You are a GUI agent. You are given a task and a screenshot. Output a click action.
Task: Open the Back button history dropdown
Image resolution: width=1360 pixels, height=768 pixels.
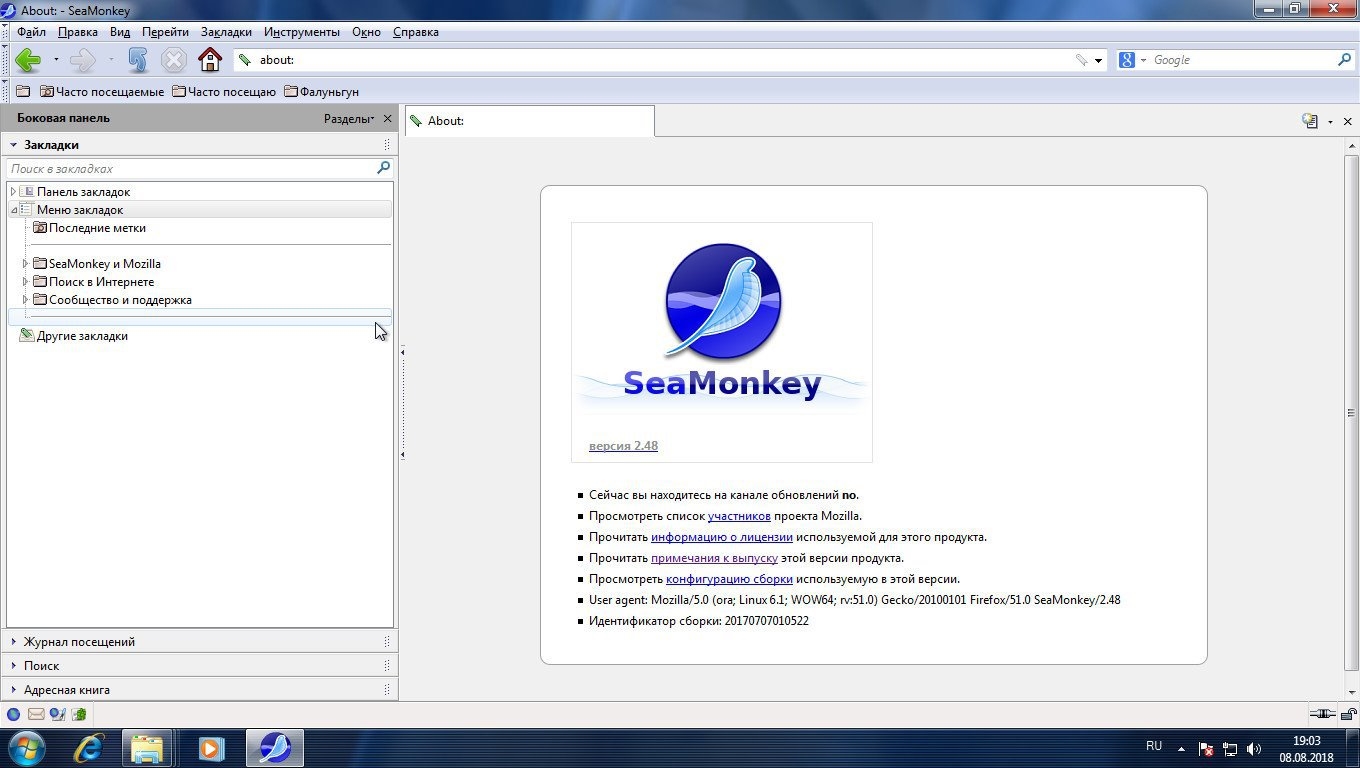(56, 60)
